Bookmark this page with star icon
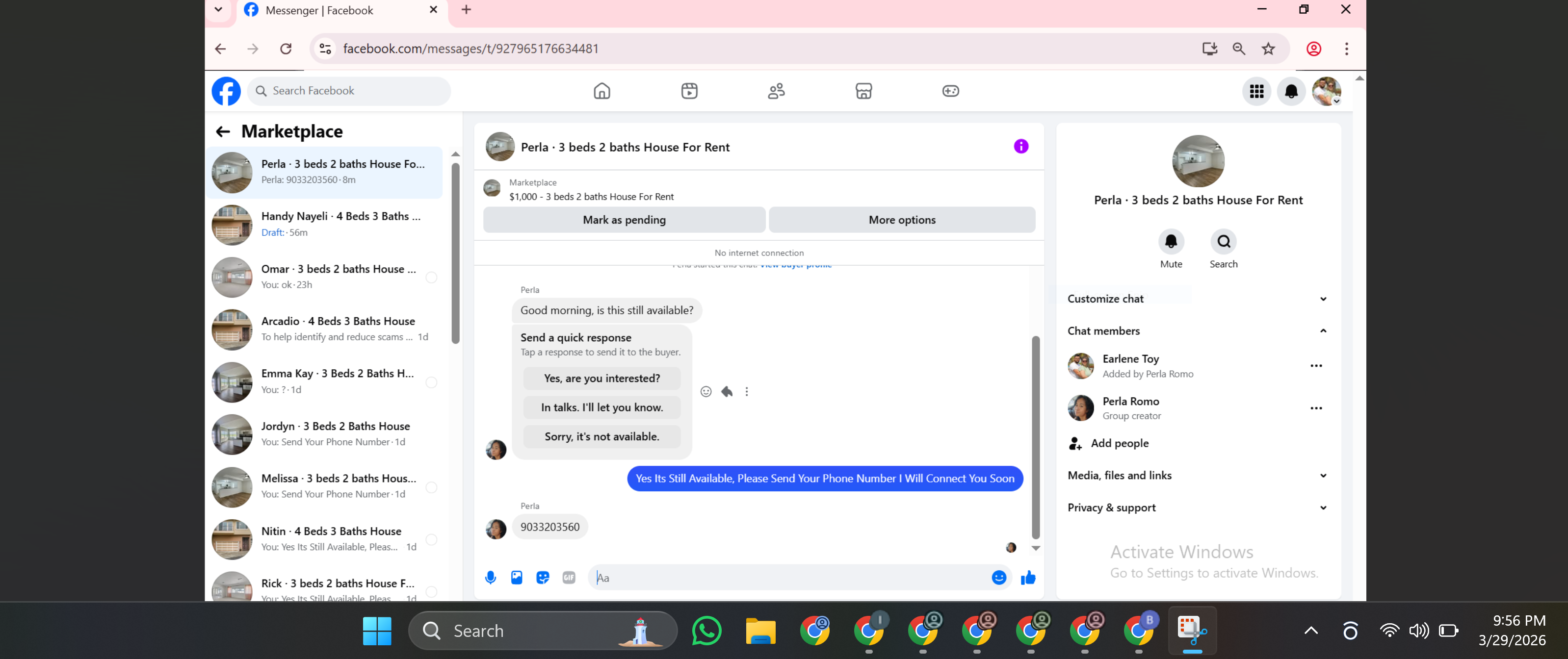This screenshot has height=659, width=1568. click(x=1268, y=49)
